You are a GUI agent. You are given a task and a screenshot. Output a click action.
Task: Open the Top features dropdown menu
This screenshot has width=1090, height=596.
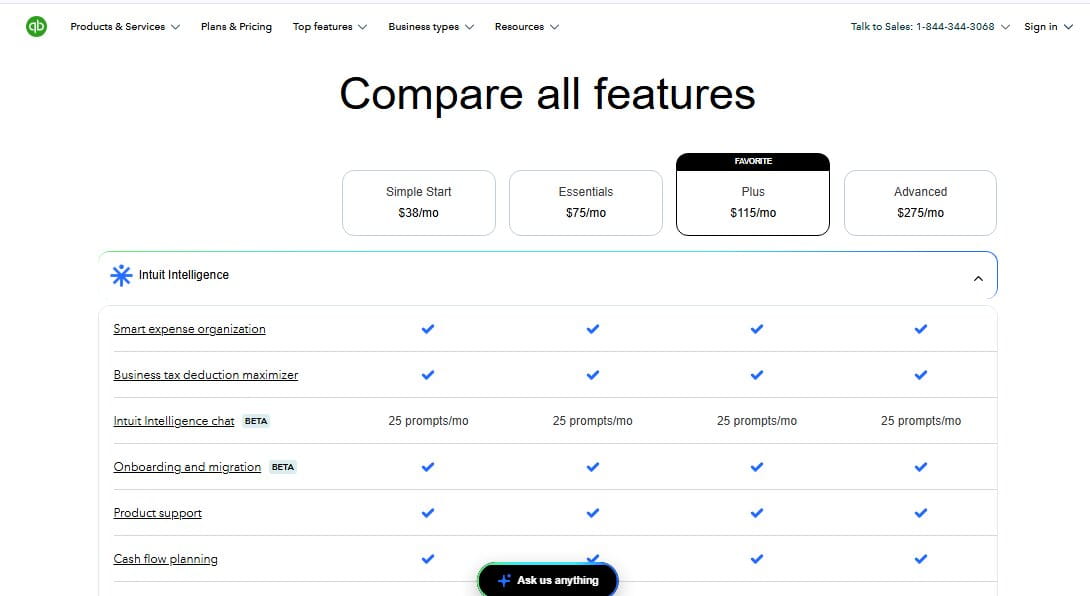click(x=330, y=26)
